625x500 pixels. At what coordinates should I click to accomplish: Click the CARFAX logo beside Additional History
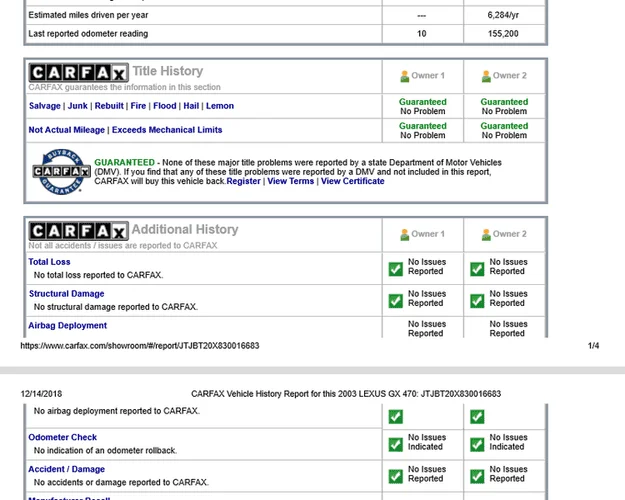(x=79, y=231)
